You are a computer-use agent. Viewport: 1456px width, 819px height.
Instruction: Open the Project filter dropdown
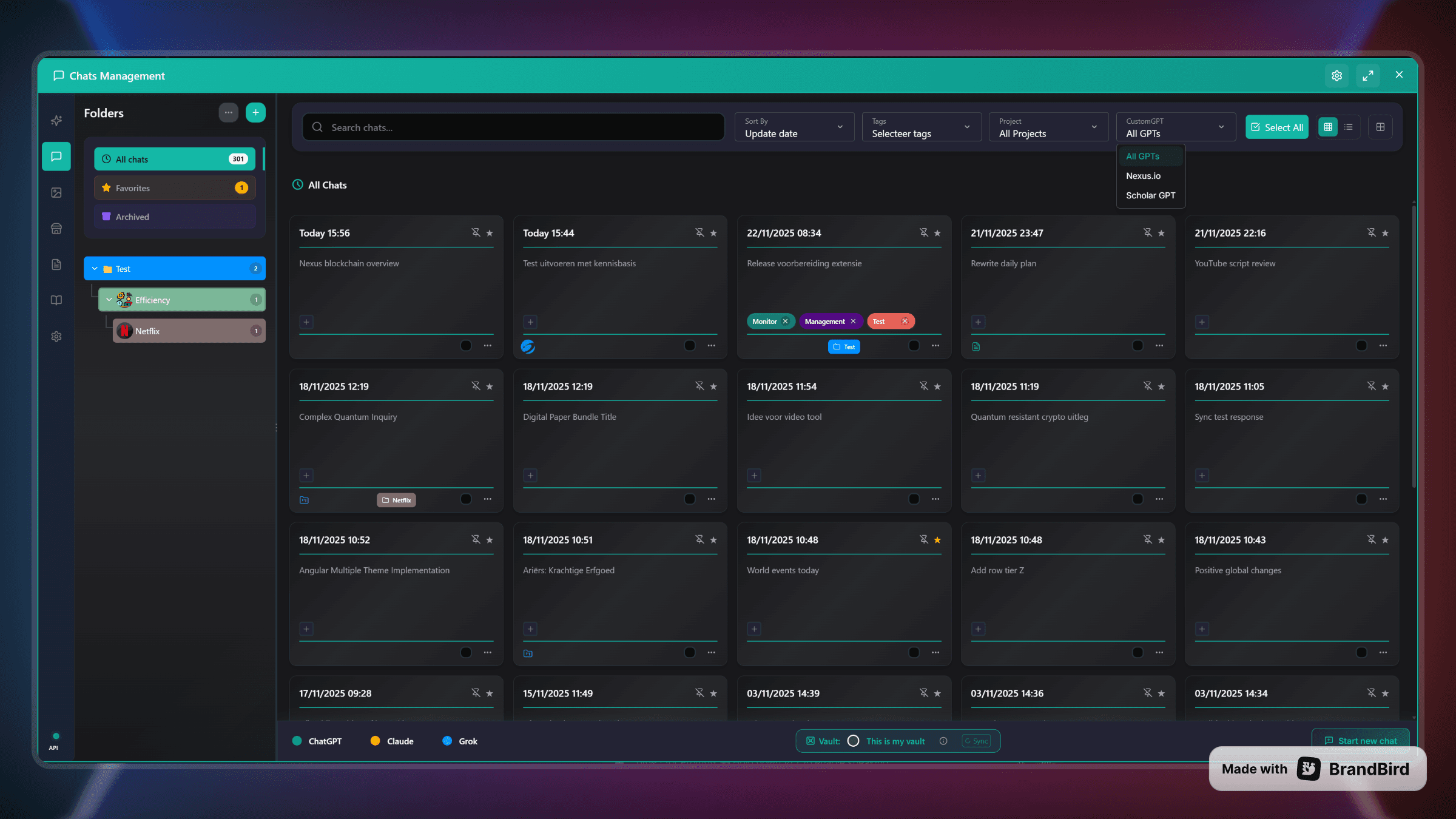pyautogui.click(x=1048, y=127)
